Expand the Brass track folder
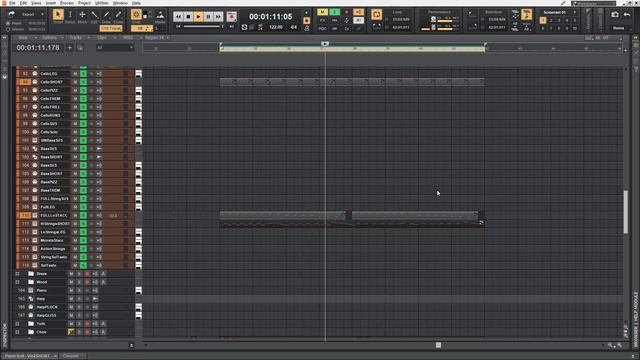 pyautogui.click(x=17, y=274)
